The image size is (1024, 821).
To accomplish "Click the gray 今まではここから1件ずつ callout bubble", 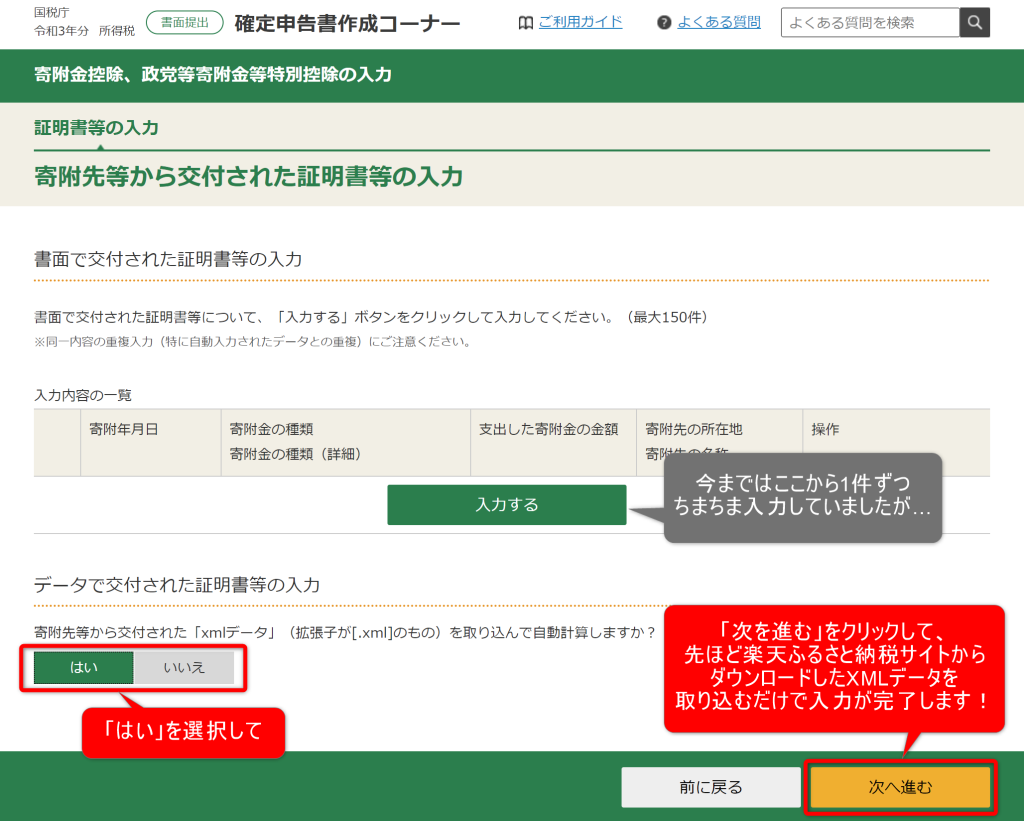I will 802,497.
